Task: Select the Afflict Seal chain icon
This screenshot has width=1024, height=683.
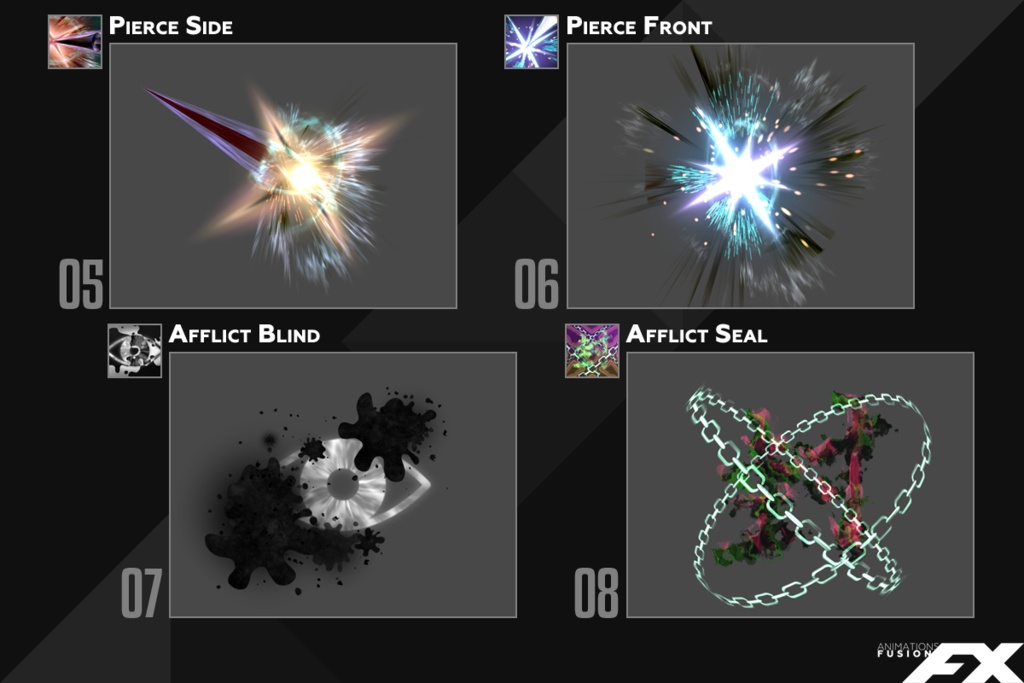Action: point(592,351)
